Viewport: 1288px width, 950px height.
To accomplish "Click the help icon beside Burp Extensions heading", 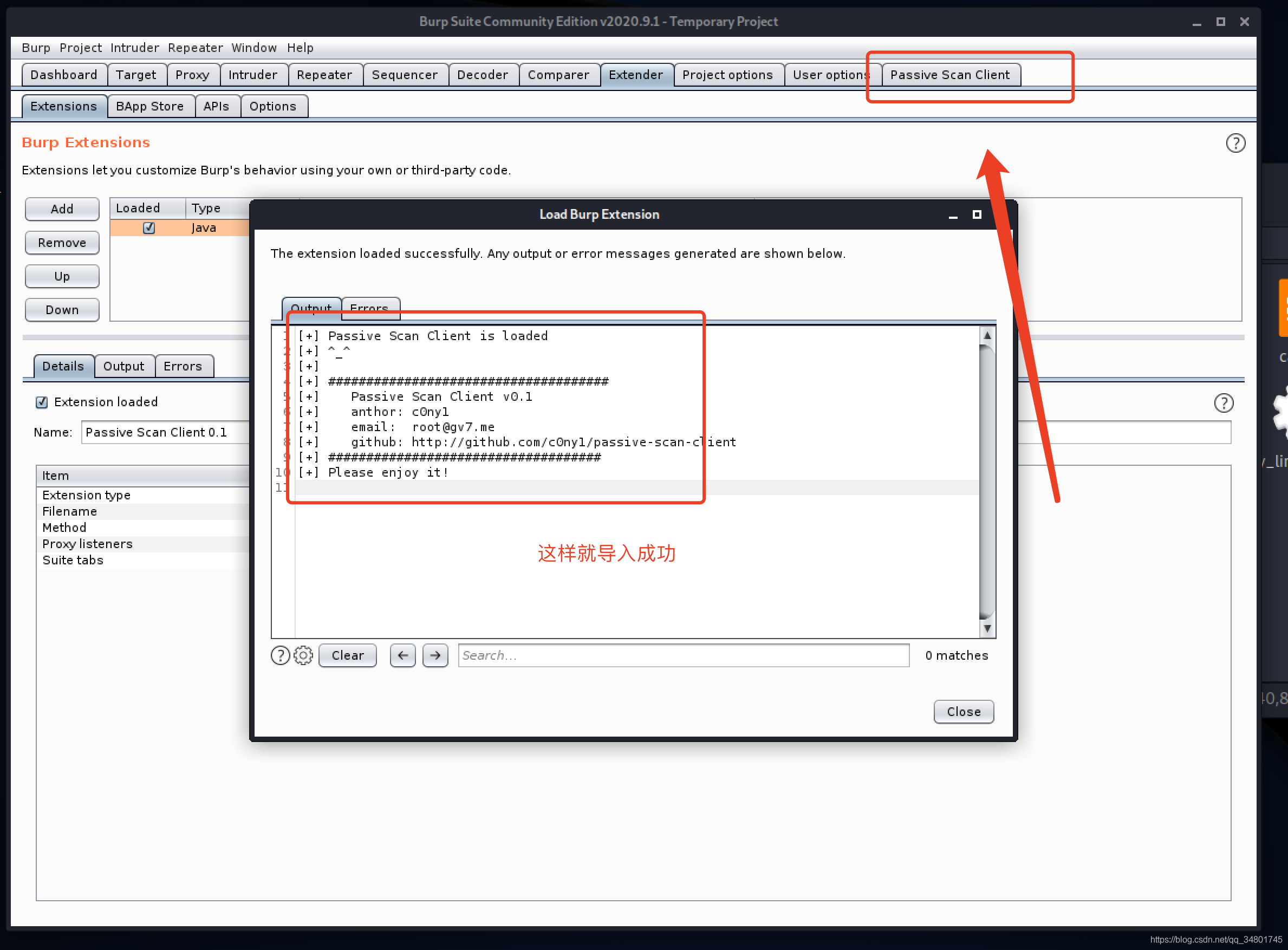I will 1235,142.
